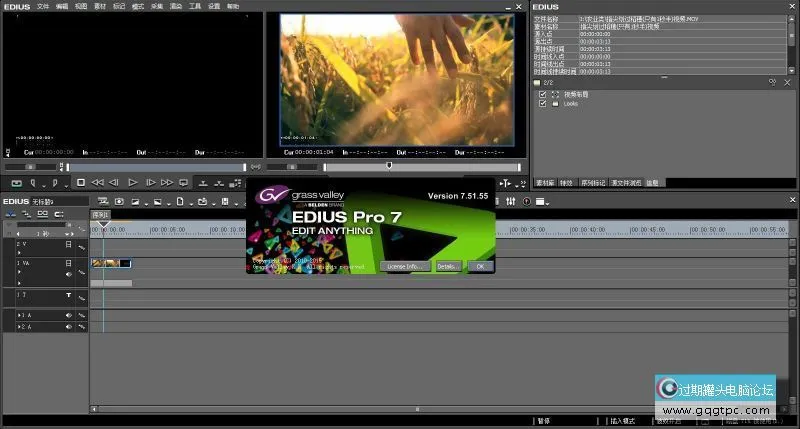The height and width of the screenshot is (429, 800).
Task: Uncheck the Looks effect checkbox
Action: point(543,103)
